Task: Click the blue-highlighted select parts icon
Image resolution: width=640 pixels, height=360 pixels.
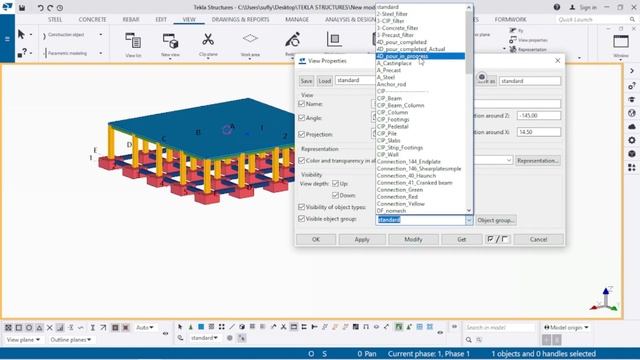Action: [x=201, y=327]
